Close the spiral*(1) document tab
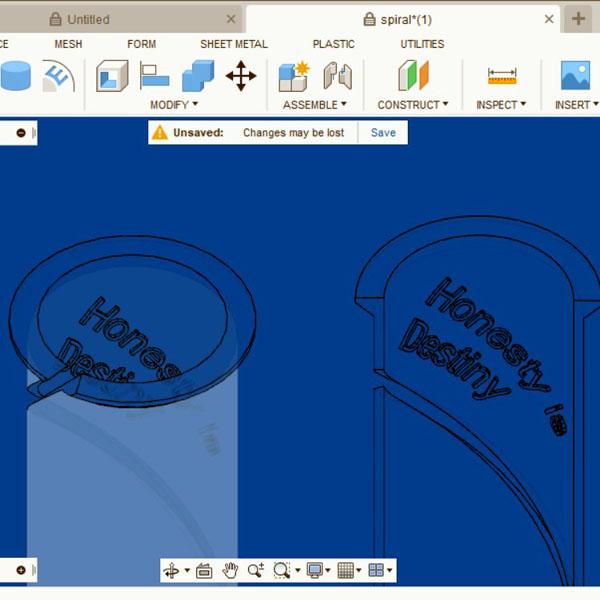 [x=549, y=19]
